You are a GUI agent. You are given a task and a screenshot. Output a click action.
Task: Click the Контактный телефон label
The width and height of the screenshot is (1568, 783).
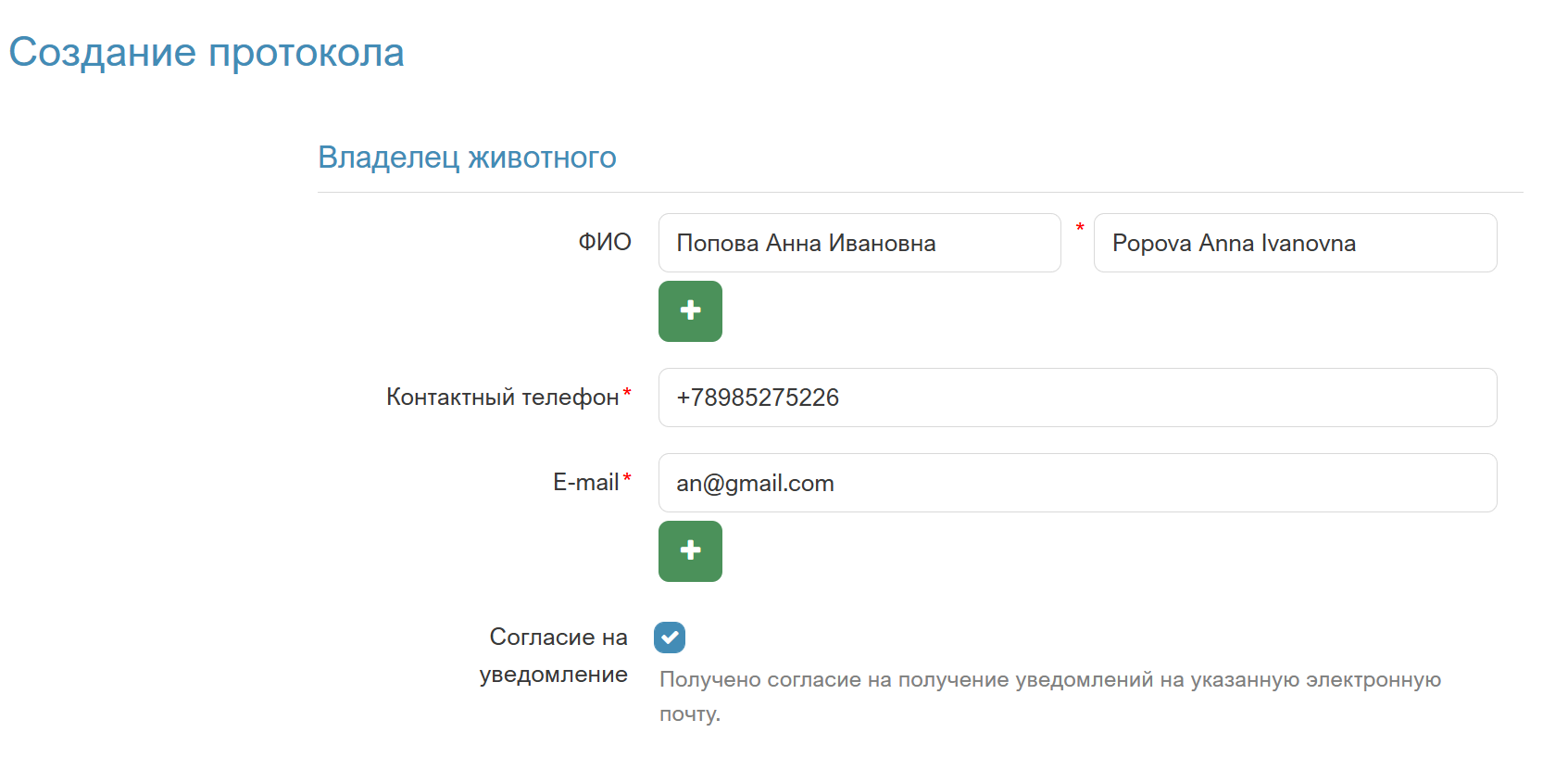502,398
